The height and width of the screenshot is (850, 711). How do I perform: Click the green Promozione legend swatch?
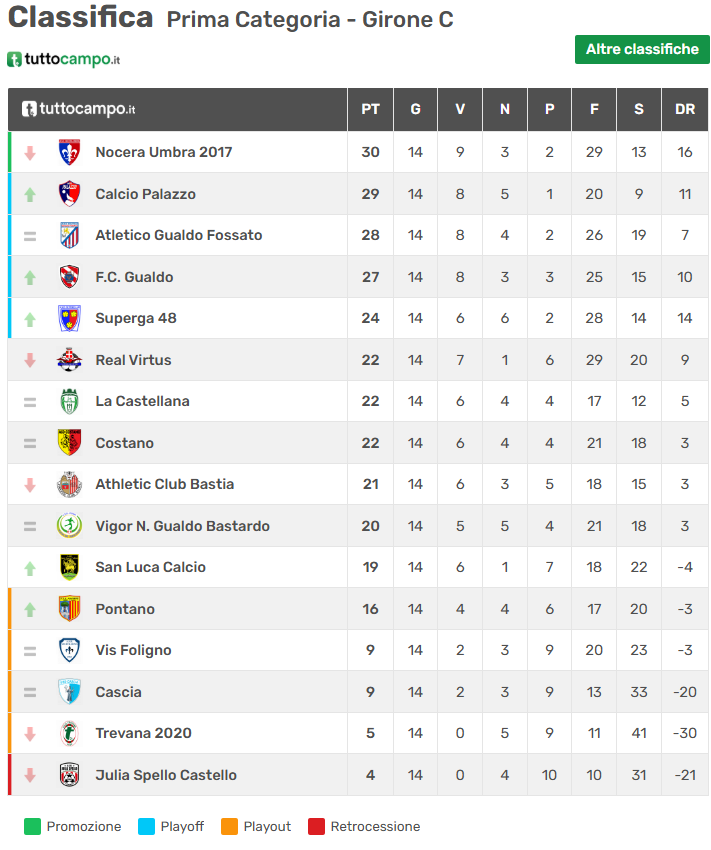tap(32, 826)
